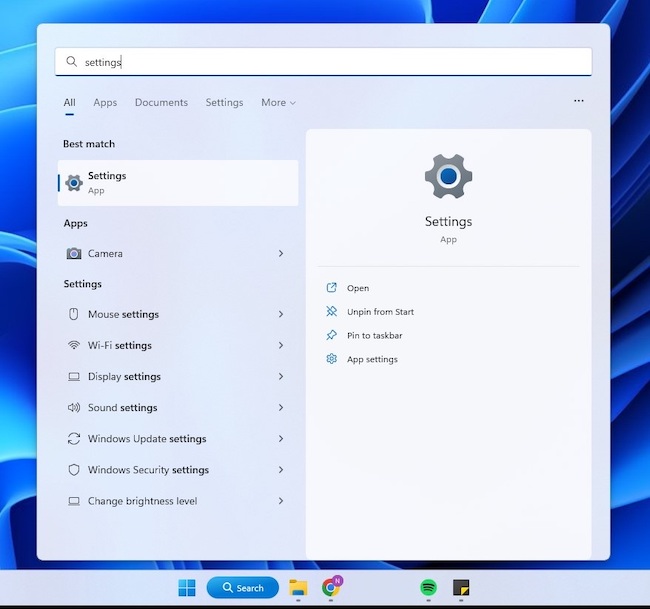Click the pushpin icon for Pin to taskbar

(331, 335)
